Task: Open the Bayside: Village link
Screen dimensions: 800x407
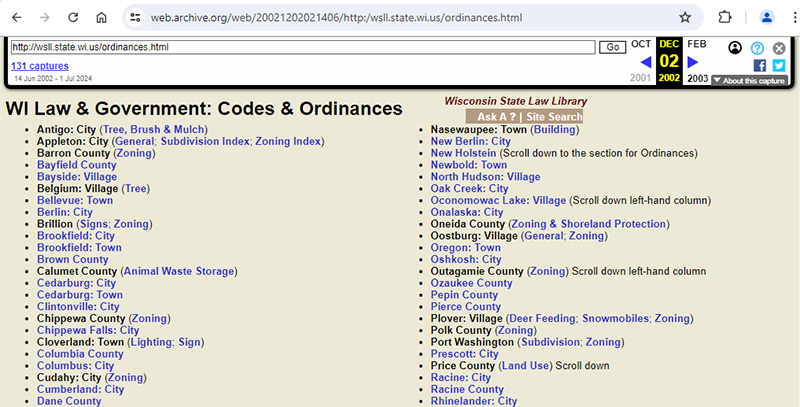Action: [77, 176]
